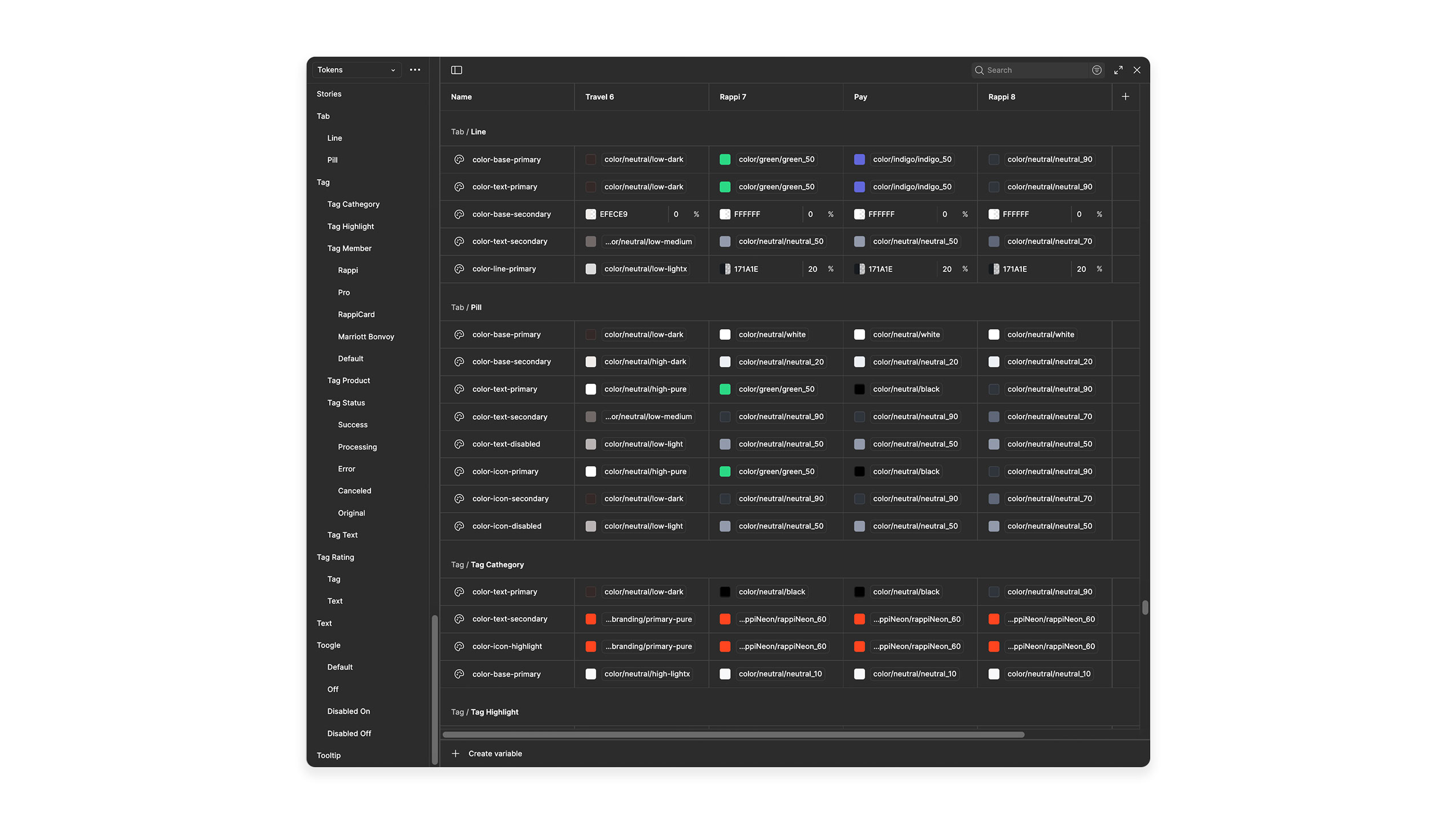
Task: Select Tag Member group in sidebar
Action: 349,248
